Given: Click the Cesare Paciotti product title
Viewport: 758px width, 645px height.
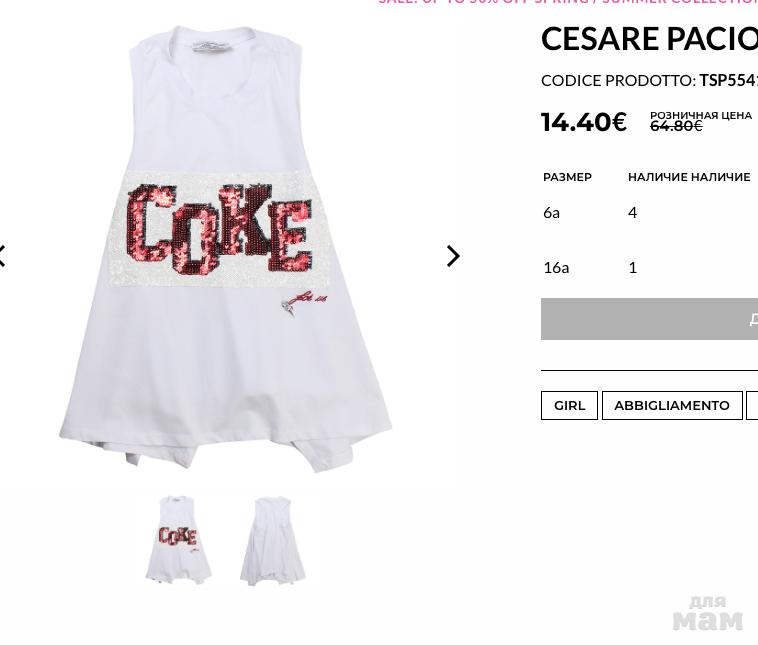Looking at the screenshot, I should (649, 38).
